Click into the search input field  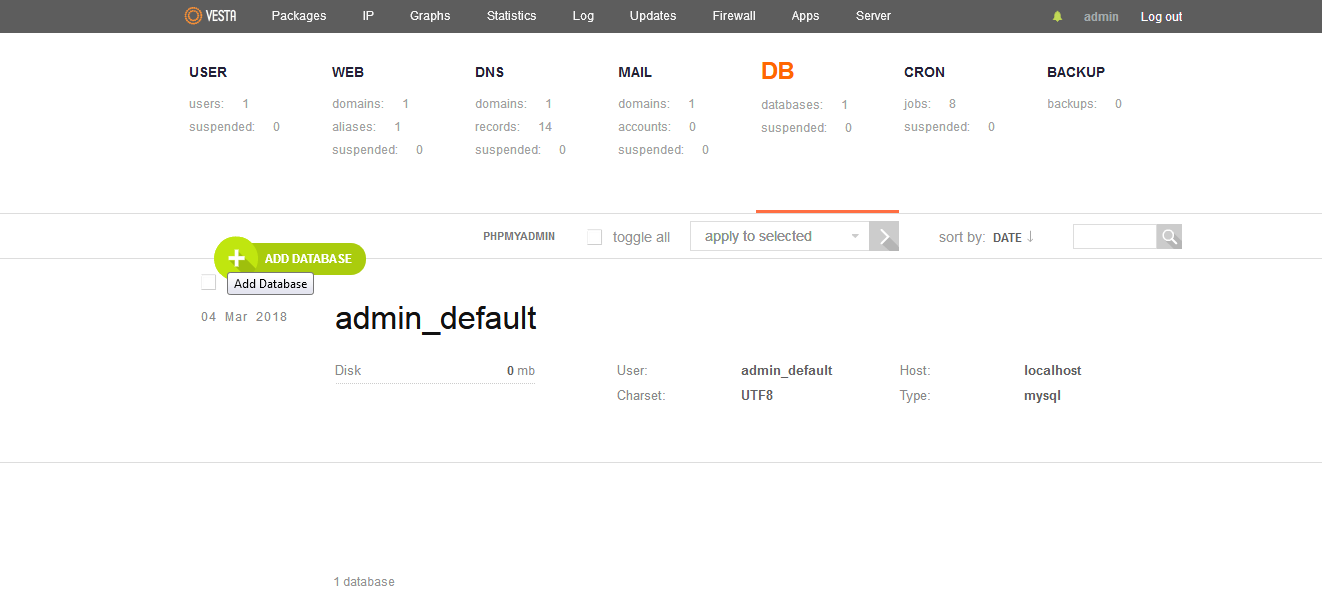(1114, 237)
